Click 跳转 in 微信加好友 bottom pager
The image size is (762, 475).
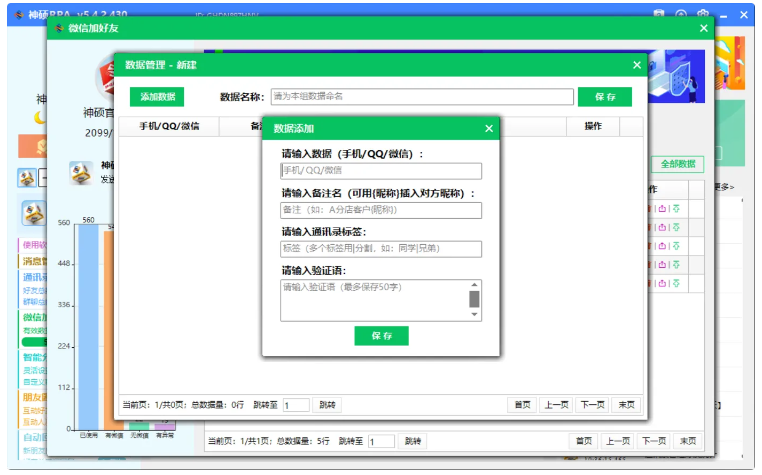tap(413, 441)
